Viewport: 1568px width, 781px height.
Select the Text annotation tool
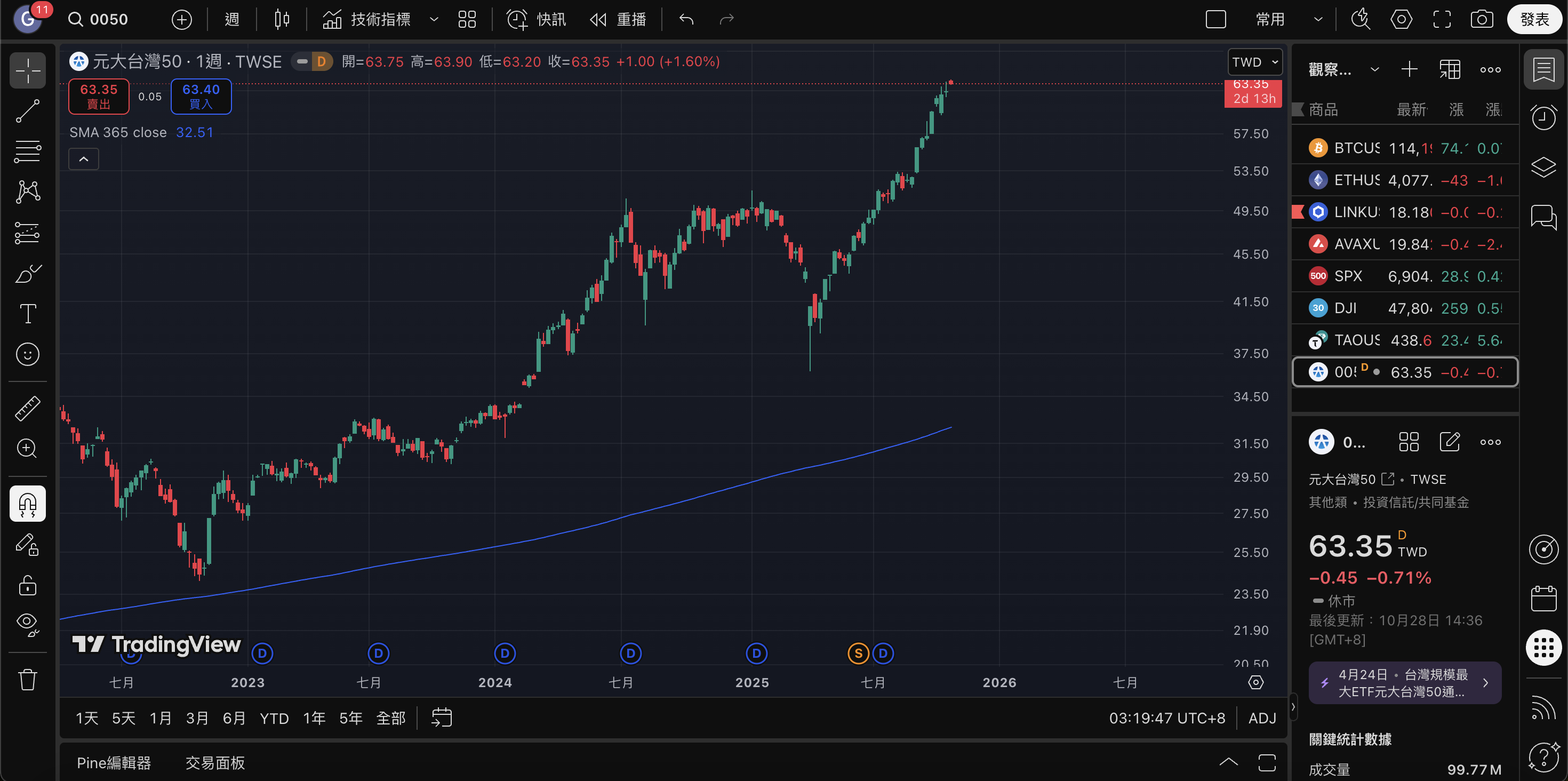pyautogui.click(x=27, y=314)
